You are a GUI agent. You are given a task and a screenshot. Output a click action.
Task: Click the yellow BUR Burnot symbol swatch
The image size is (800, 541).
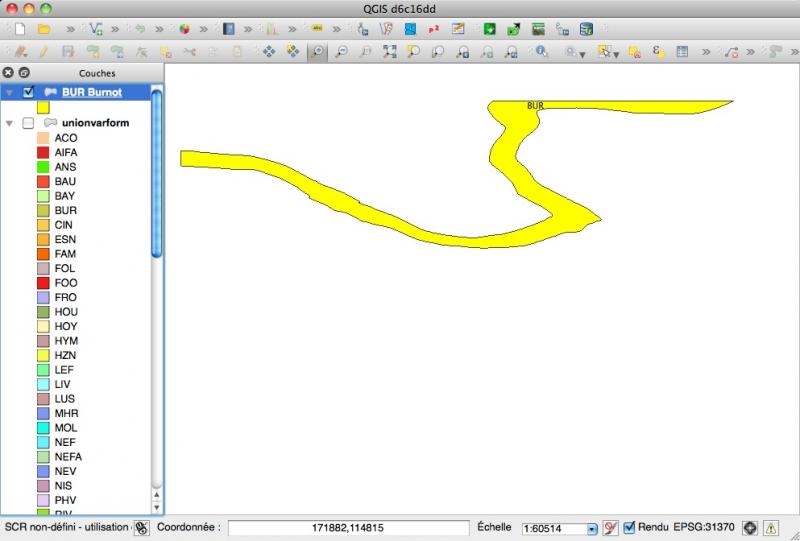click(x=44, y=107)
